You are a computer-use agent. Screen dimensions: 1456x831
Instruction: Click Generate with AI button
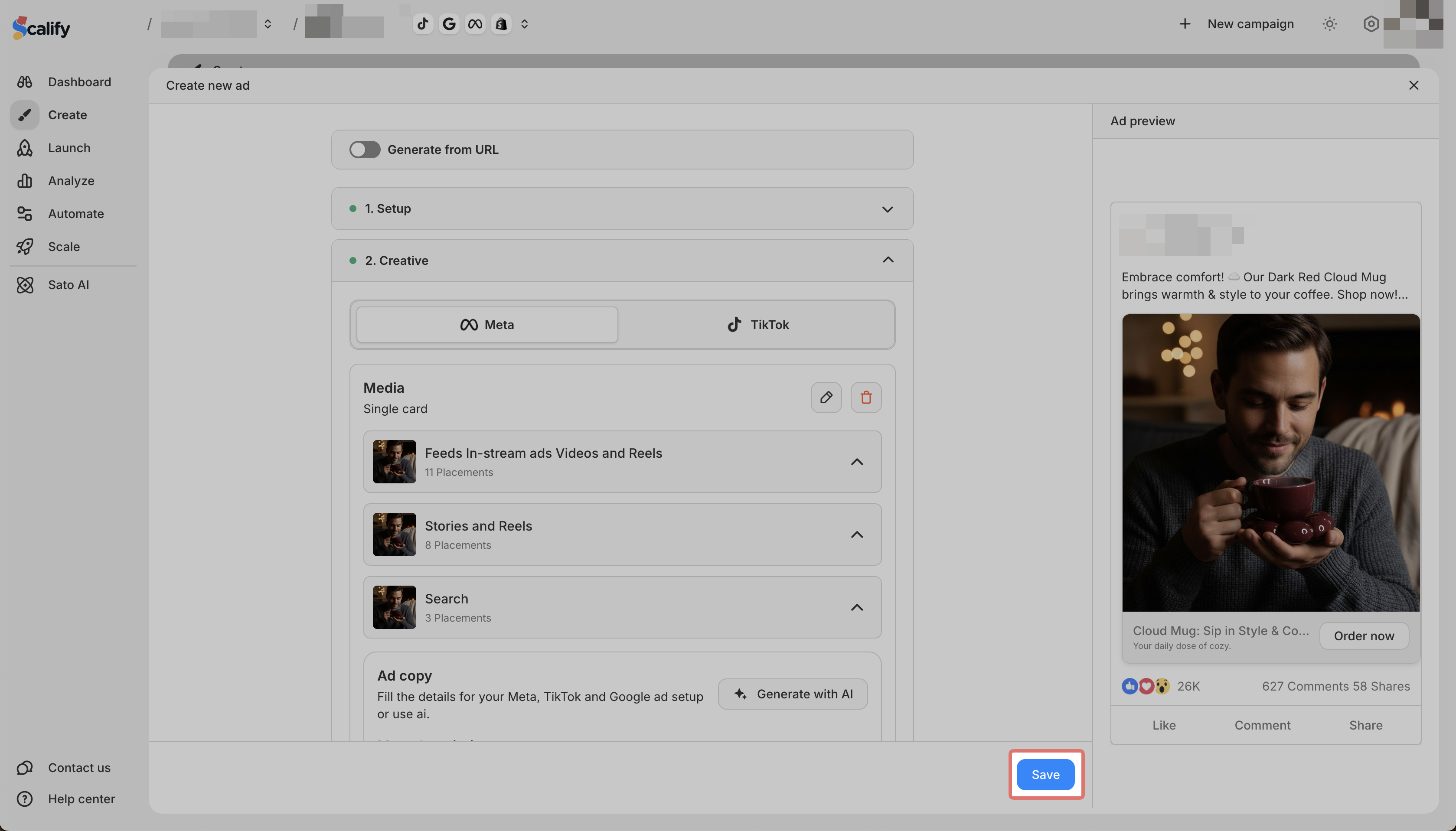coord(793,694)
